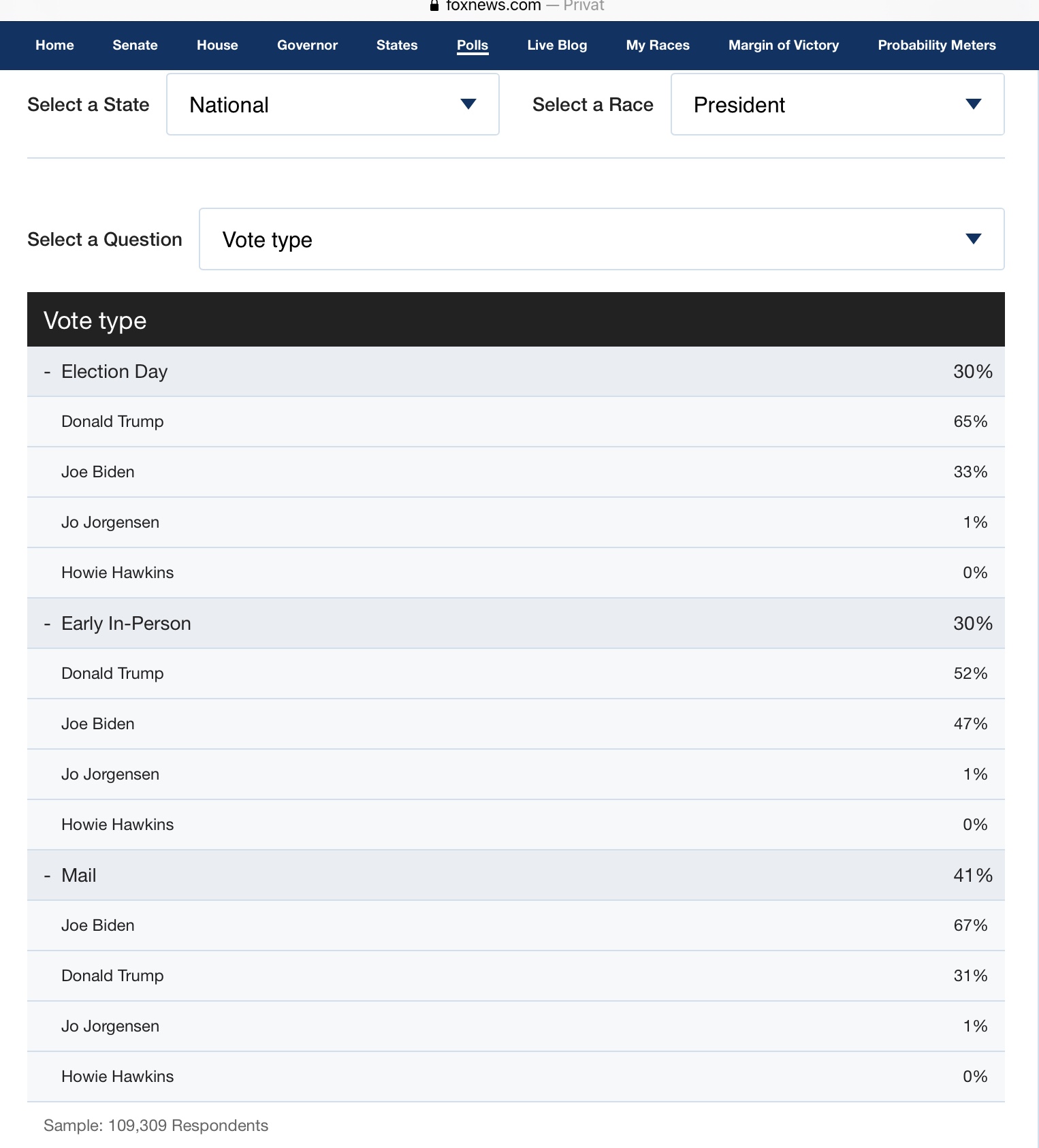Open the Select a Race dropdown
The height and width of the screenshot is (1148, 1039).
click(x=837, y=104)
